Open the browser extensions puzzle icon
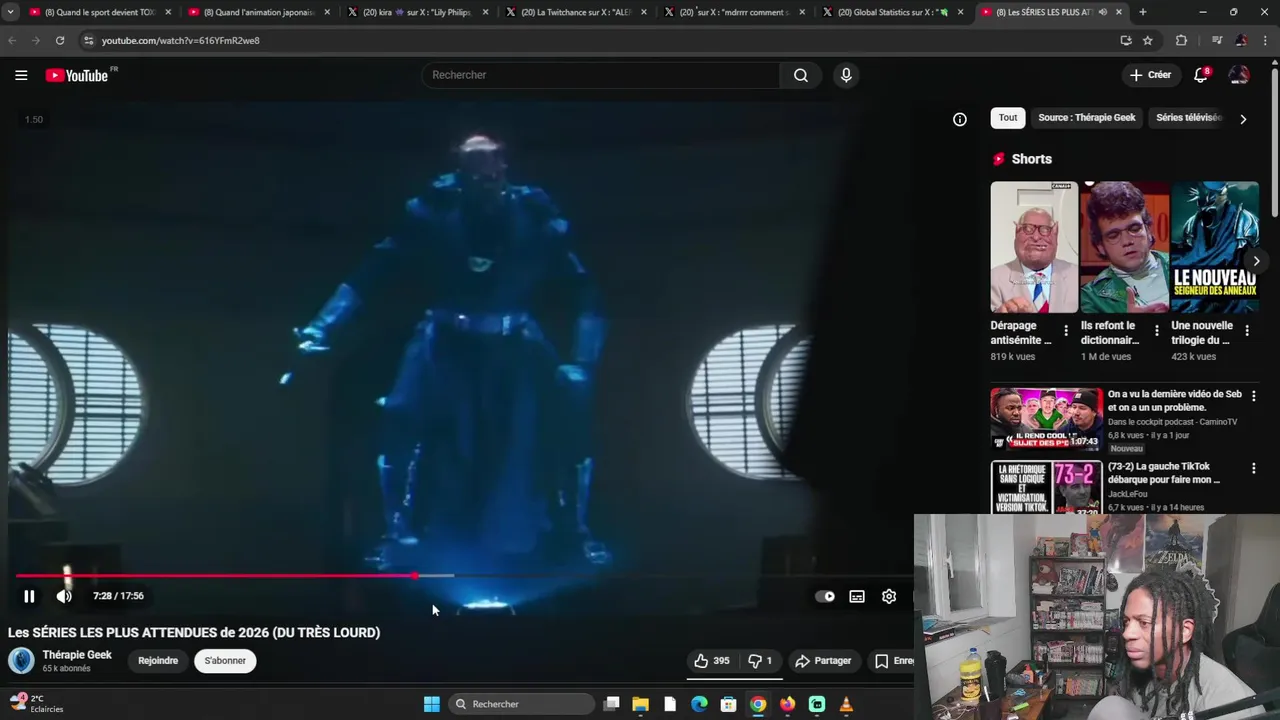 click(x=1181, y=40)
